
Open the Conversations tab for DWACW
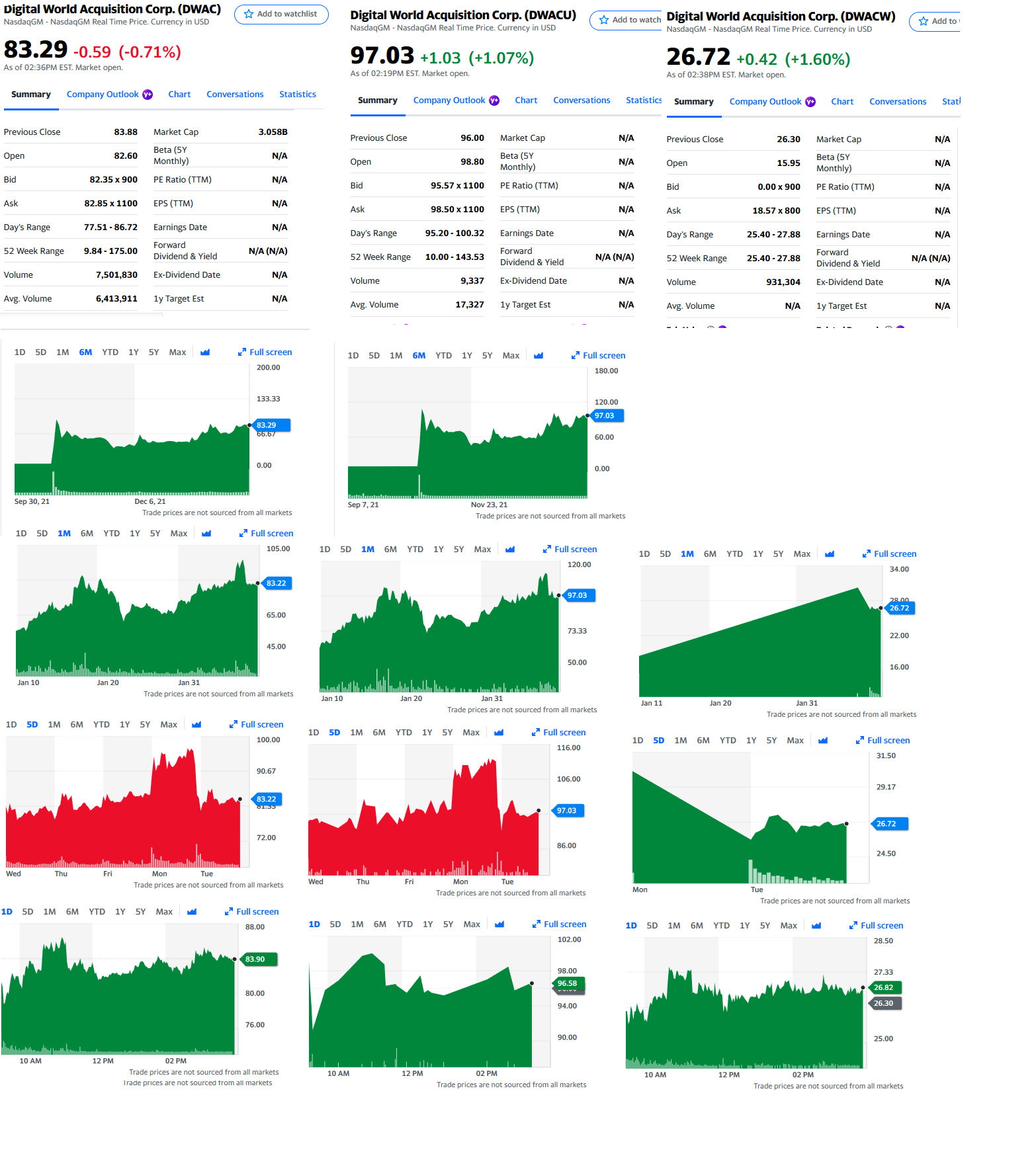[898, 102]
